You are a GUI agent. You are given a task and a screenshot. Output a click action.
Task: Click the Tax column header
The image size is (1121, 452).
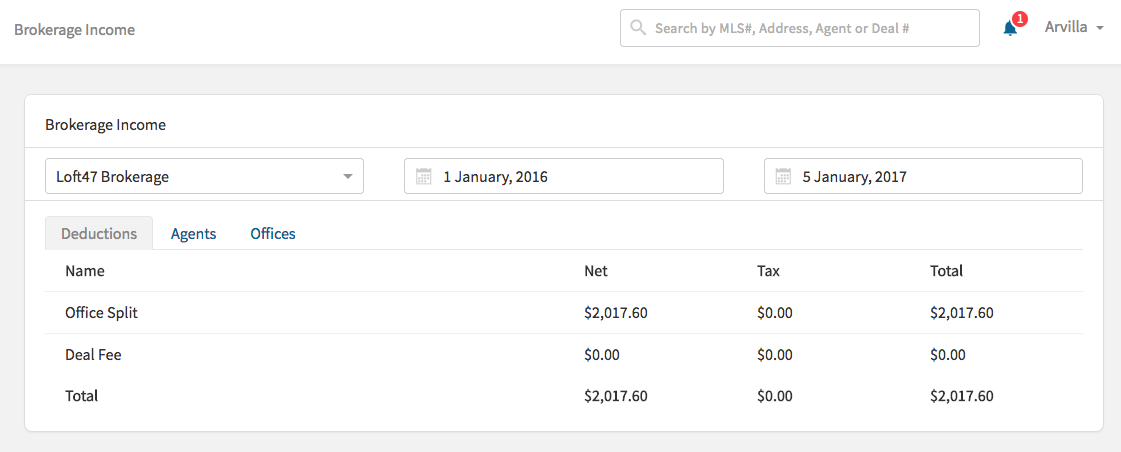pyautogui.click(x=768, y=271)
